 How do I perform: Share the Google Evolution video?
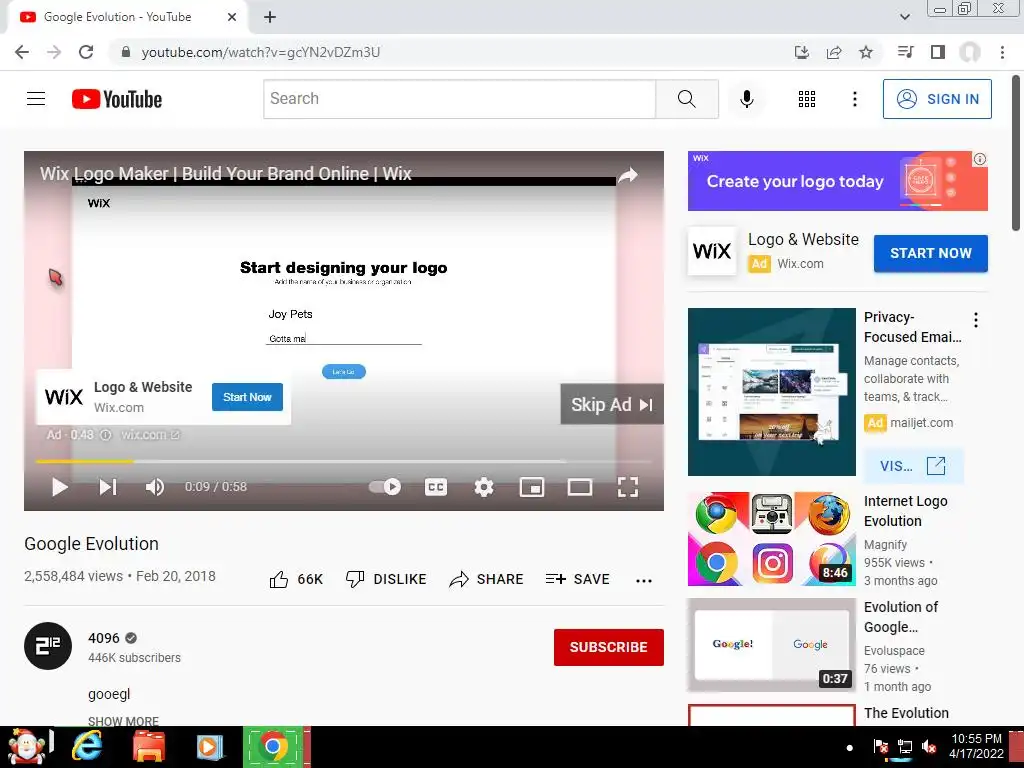click(487, 579)
